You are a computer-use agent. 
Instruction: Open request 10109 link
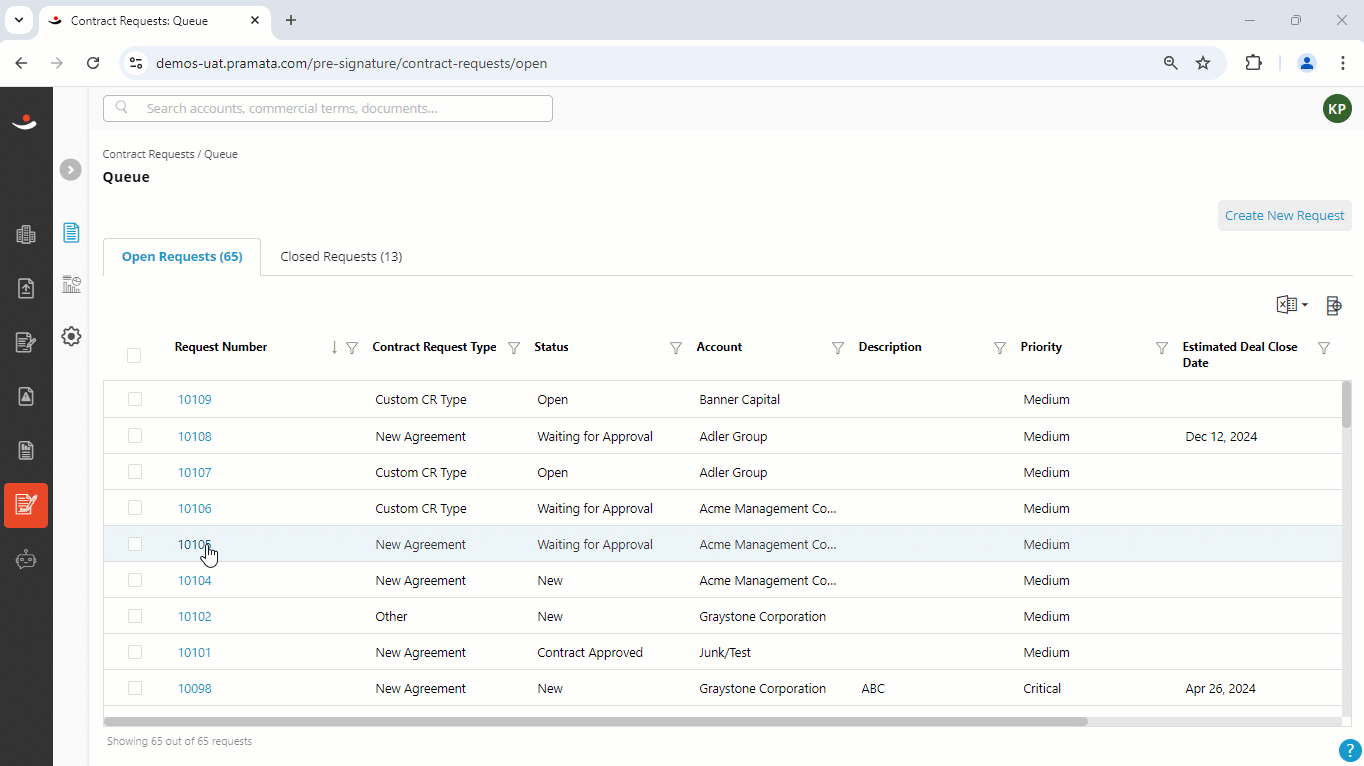pyautogui.click(x=195, y=400)
